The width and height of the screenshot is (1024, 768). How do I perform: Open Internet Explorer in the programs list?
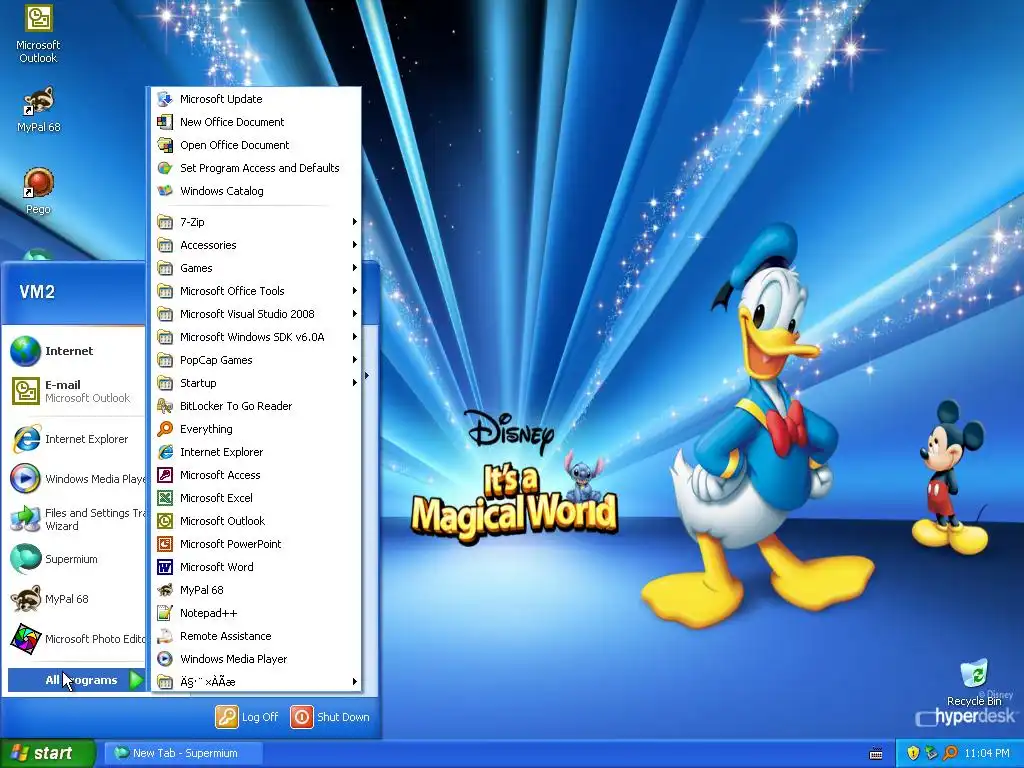pyautogui.click(x=255, y=452)
